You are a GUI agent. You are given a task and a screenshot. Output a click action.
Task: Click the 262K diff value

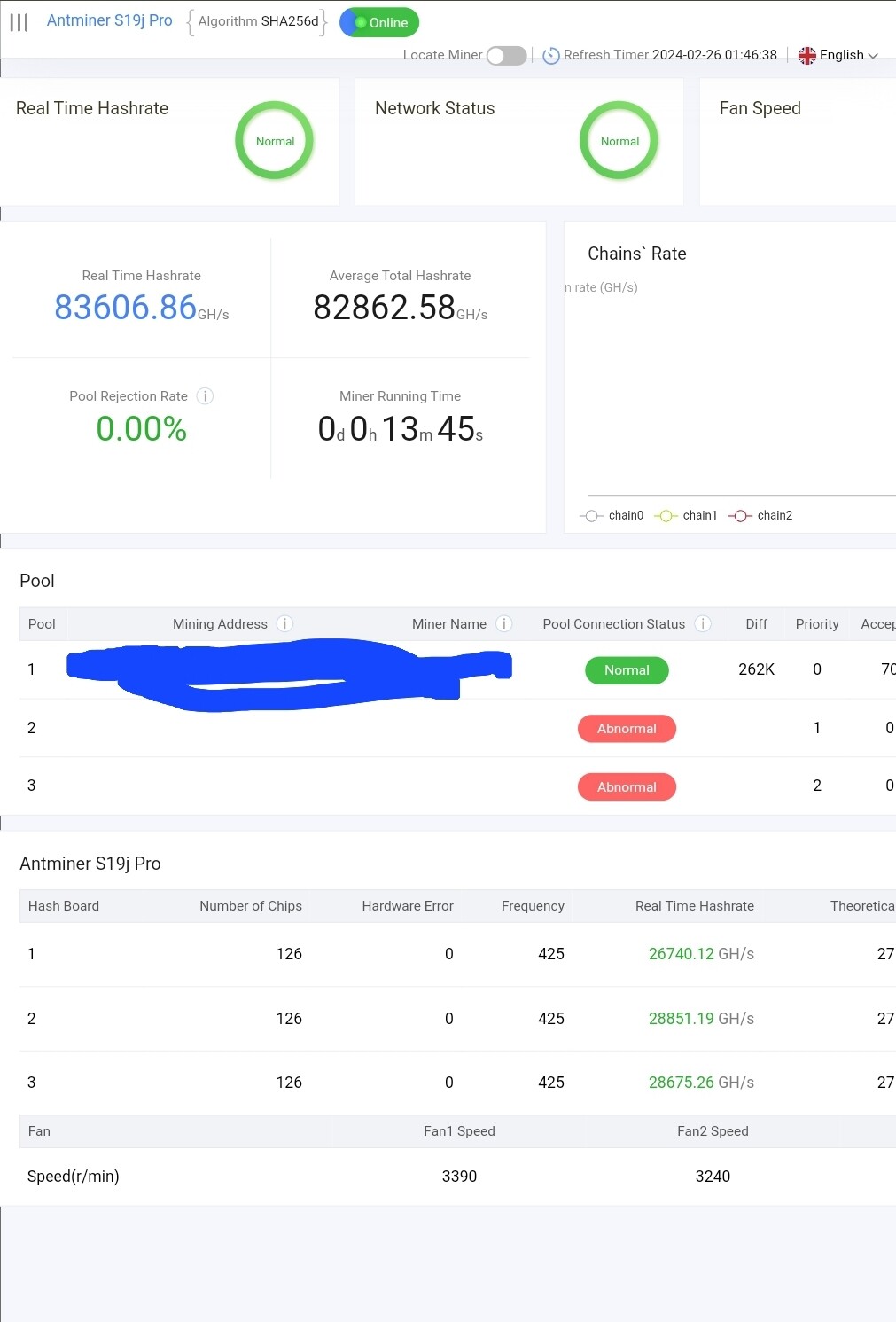[756, 669]
